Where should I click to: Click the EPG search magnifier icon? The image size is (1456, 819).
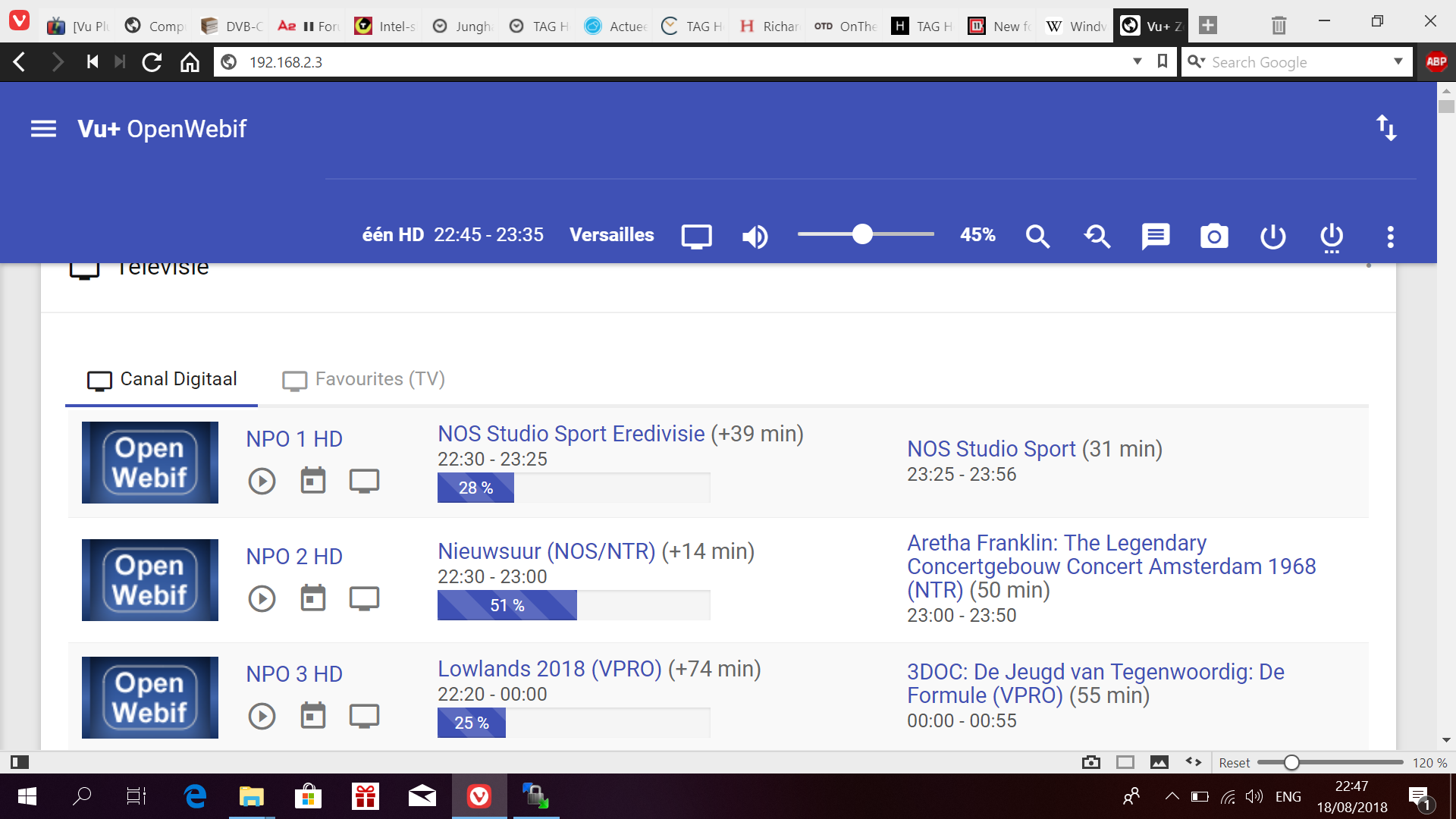1037,237
